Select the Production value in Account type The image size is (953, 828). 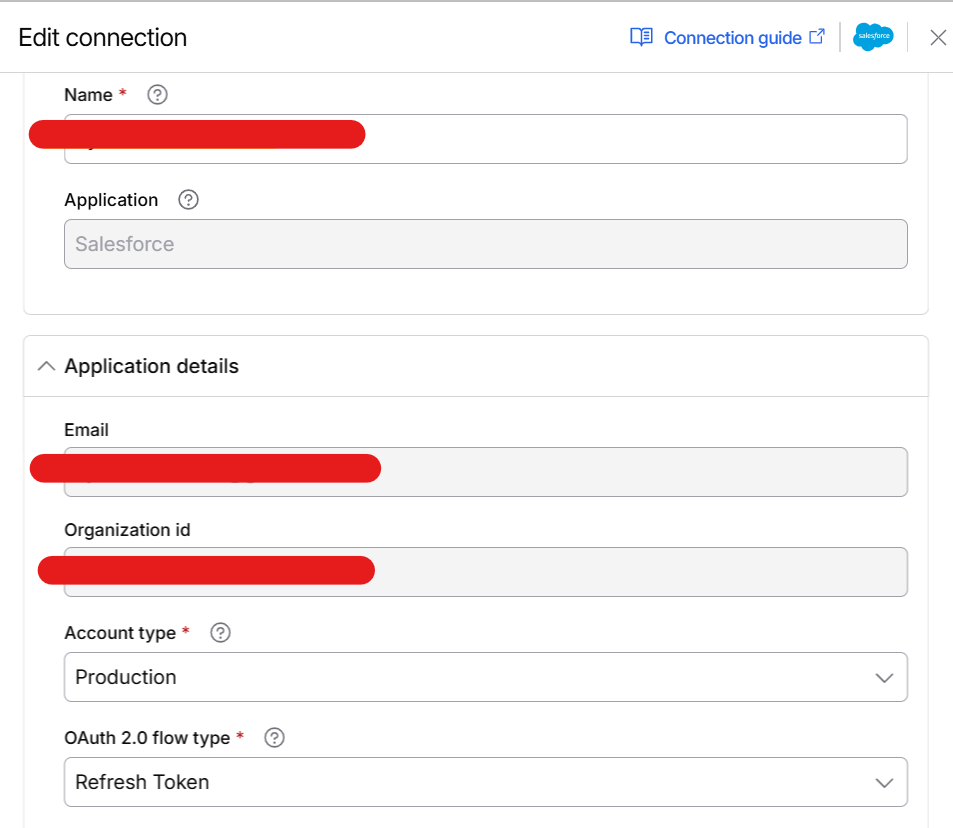(126, 677)
